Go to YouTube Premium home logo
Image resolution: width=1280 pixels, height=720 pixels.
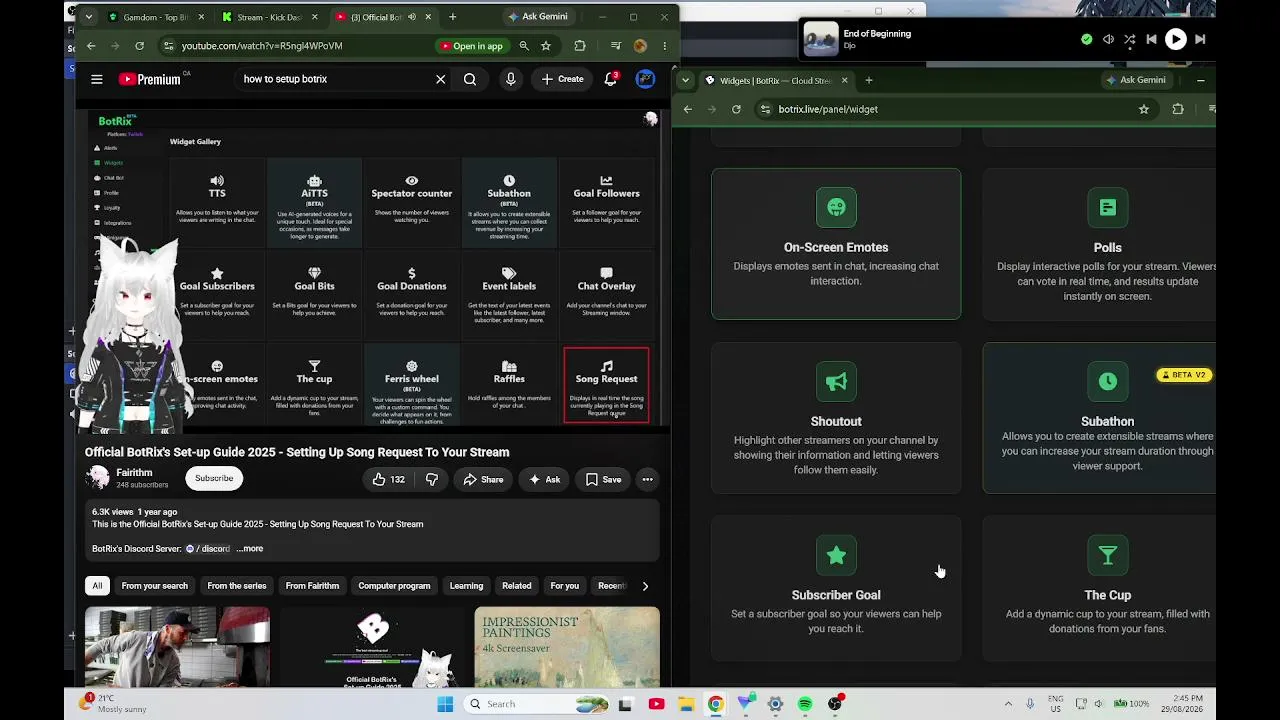coord(149,79)
